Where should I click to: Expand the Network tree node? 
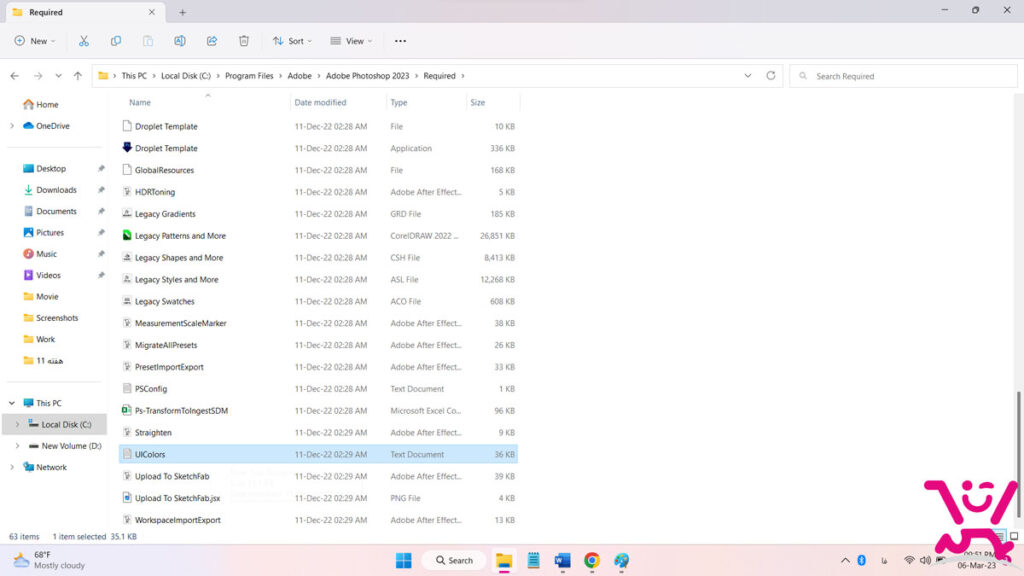click(x=12, y=467)
